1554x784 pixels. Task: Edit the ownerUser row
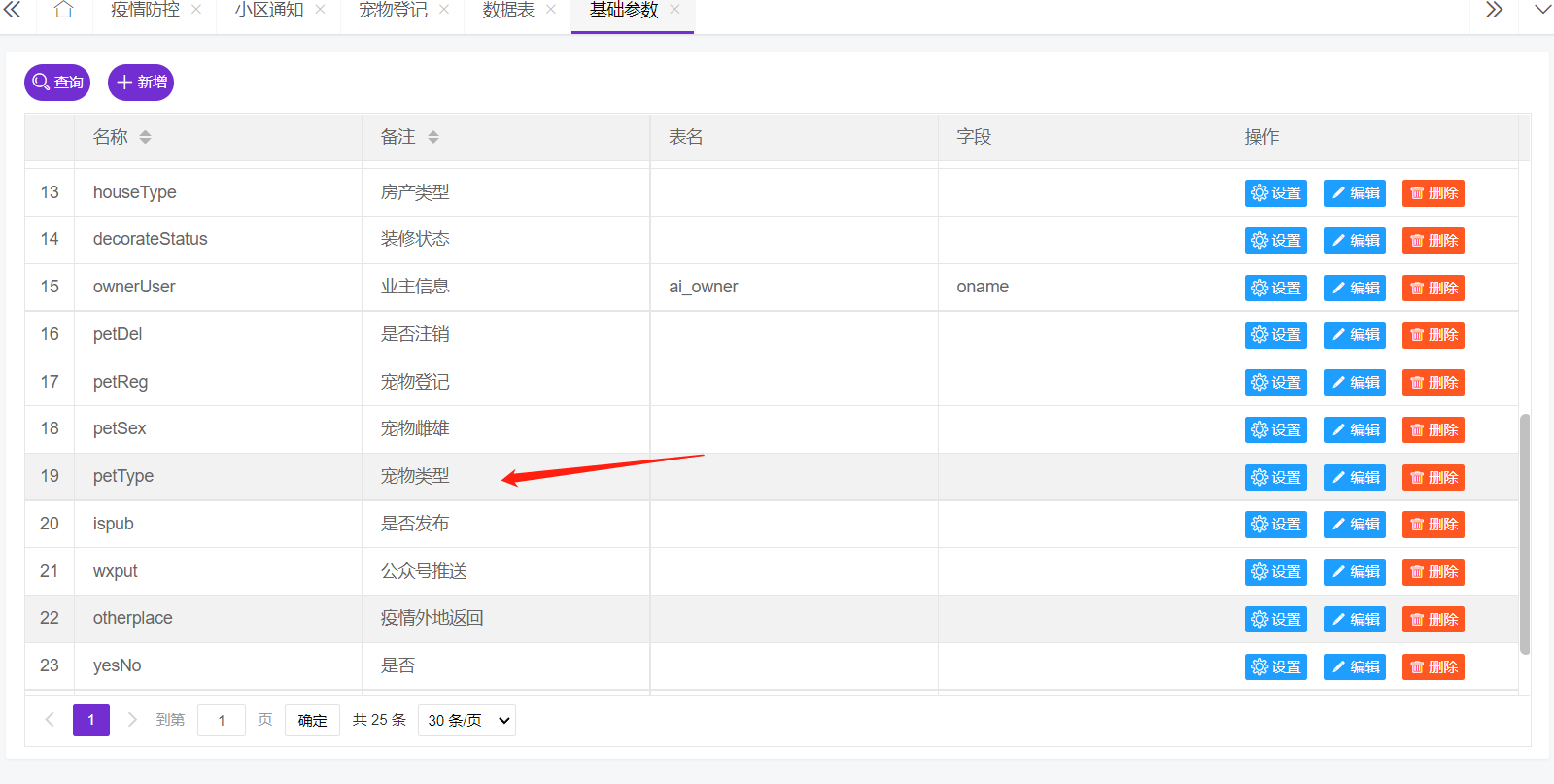1355,288
